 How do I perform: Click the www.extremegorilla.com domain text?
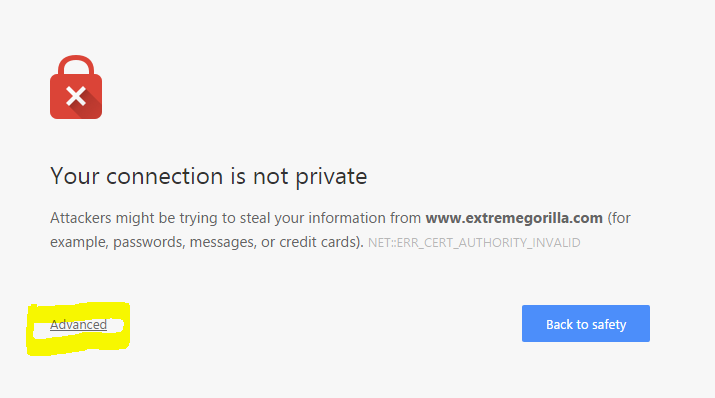click(x=514, y=218)
